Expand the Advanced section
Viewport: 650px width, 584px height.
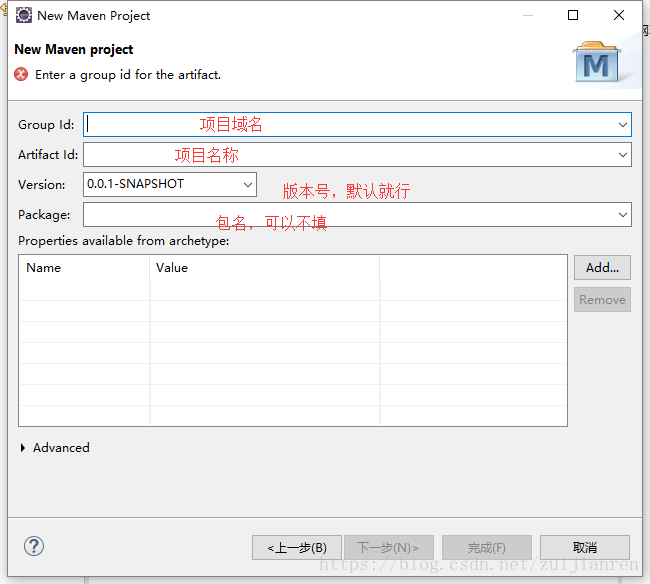point(23,448)
